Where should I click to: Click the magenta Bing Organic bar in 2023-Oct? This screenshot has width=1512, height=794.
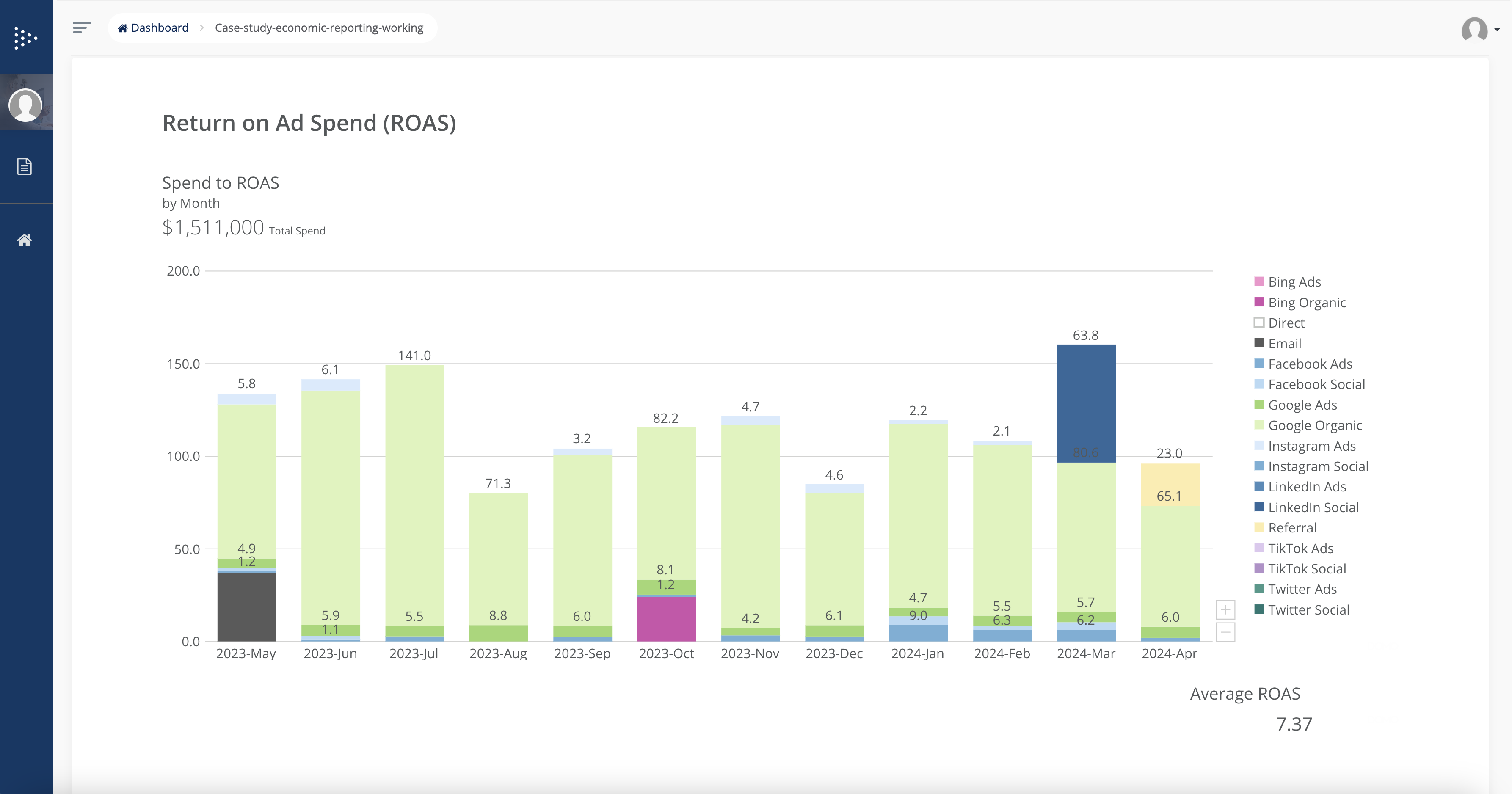pyautogui.click(x=666, y=619)
